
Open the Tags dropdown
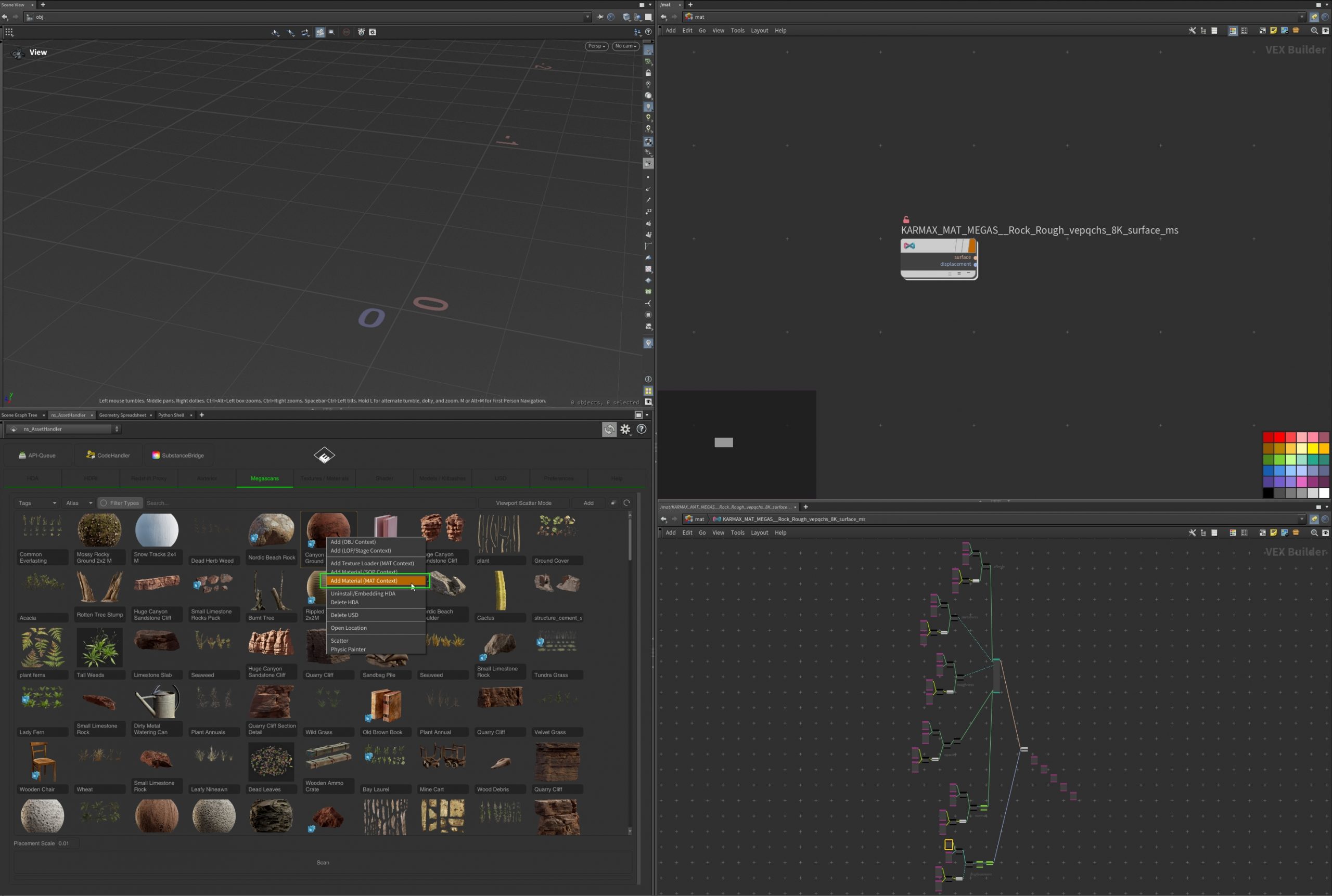[37, 503]
